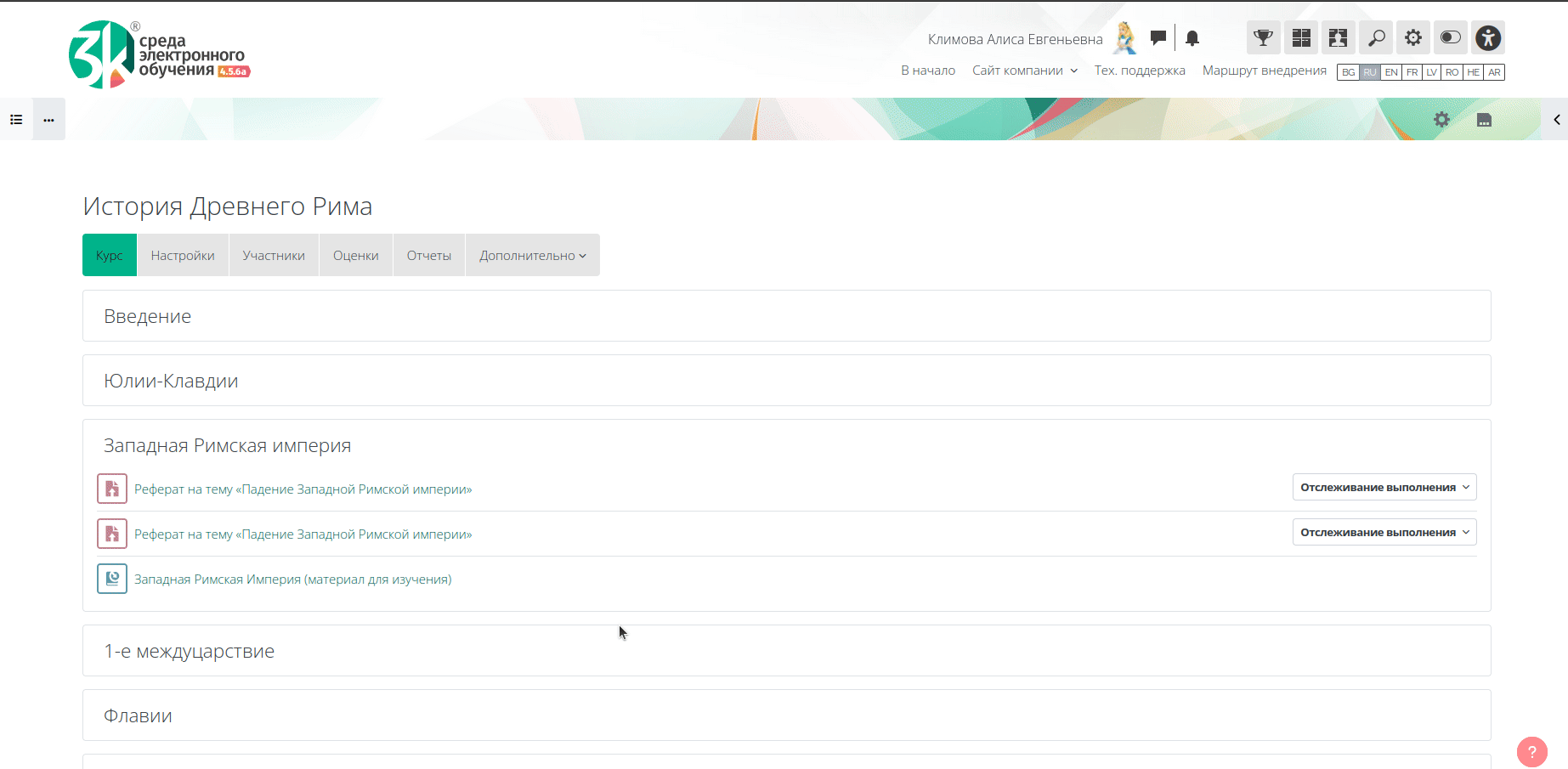
Task: Open the course index list icon
Action: coord(16,120)
